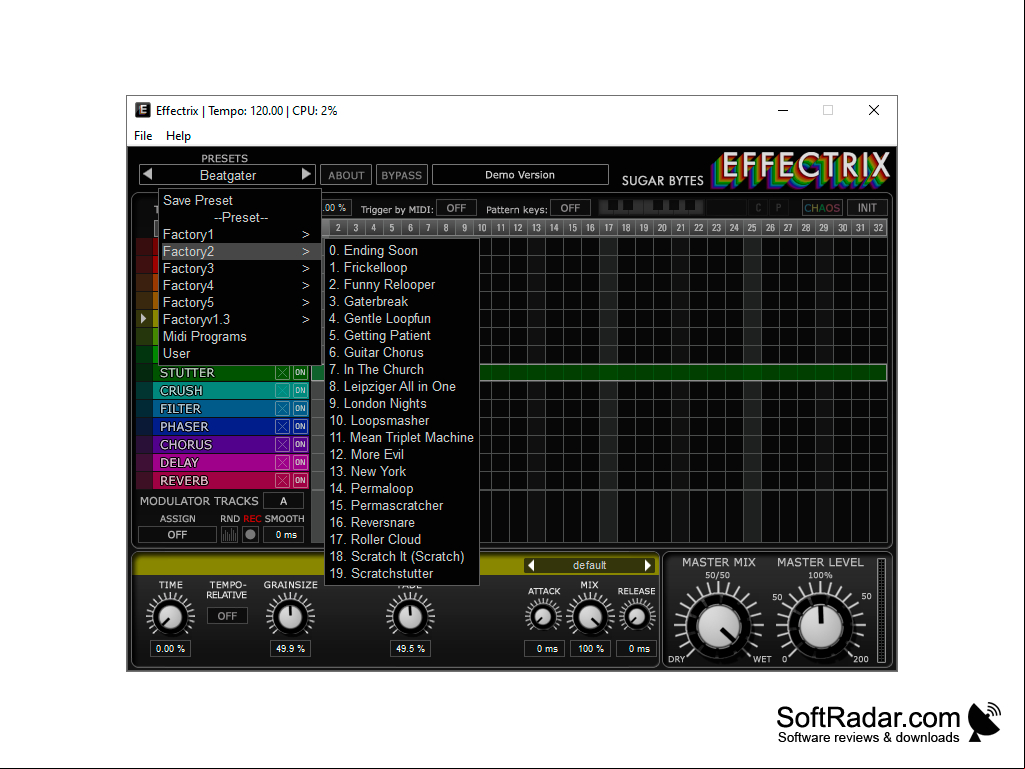
Task: Open the Modulator Tracks A selector
Action: click(x=283, y=501)
